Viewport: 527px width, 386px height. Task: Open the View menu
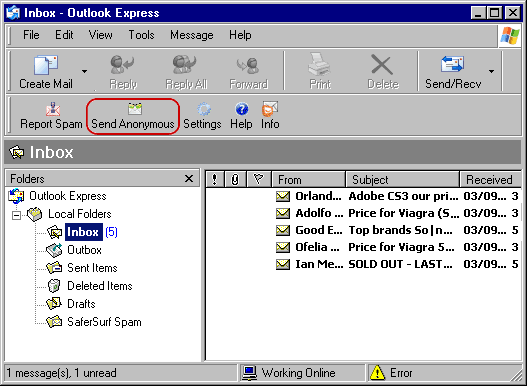pos(100,35)
